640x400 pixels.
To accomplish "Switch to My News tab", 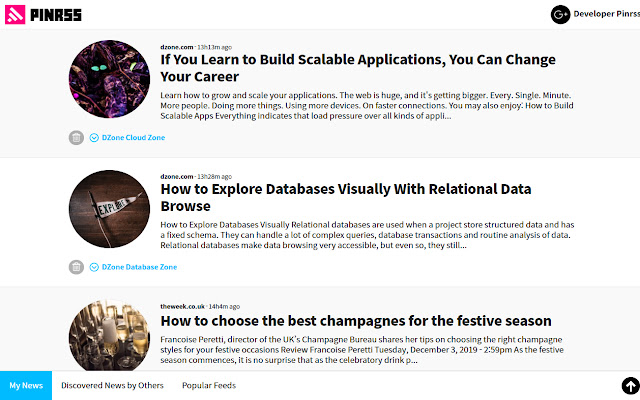I will coord(26,385).
